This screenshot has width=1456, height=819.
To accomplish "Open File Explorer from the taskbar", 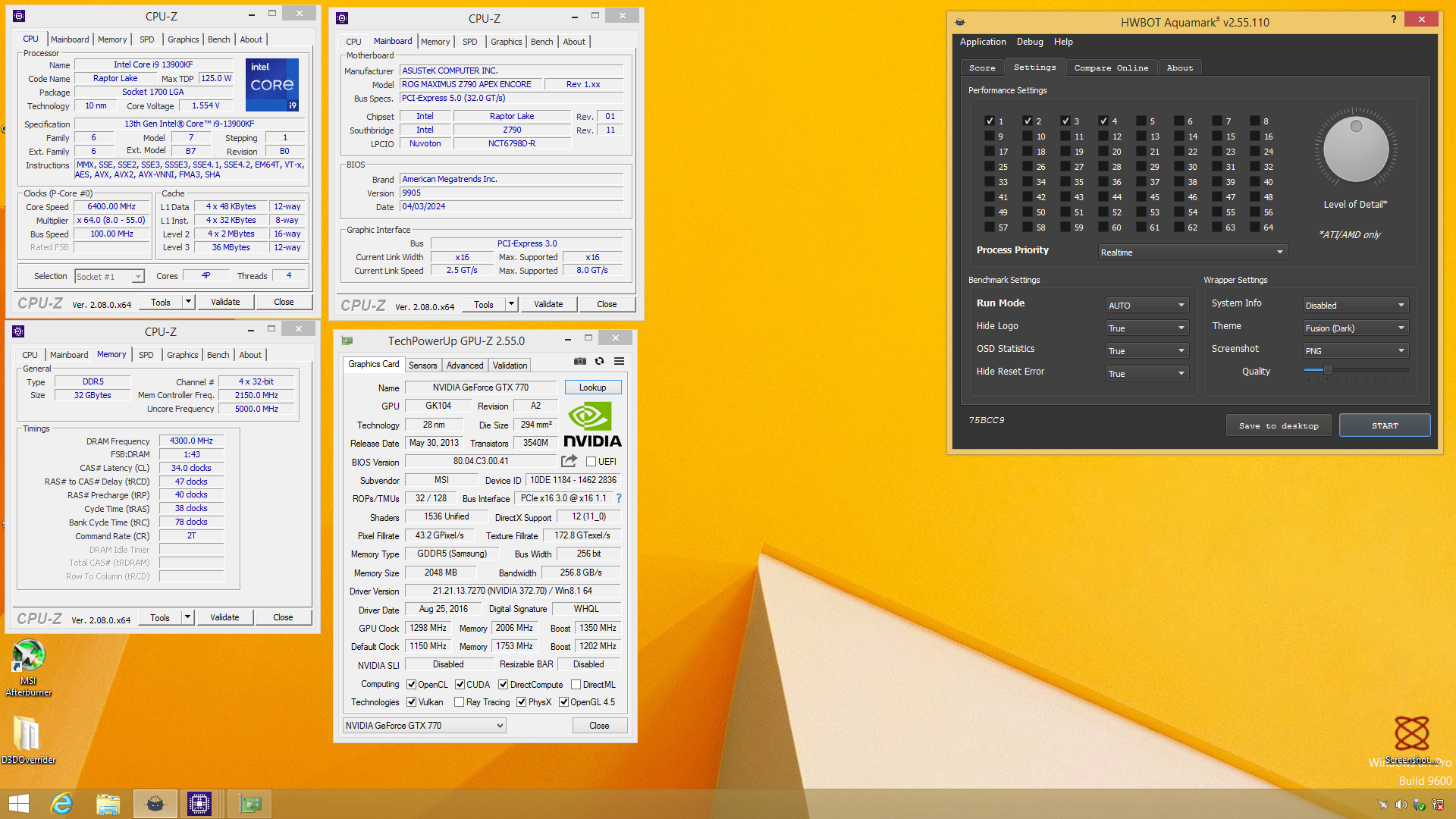I will click(x=108, y=804).
